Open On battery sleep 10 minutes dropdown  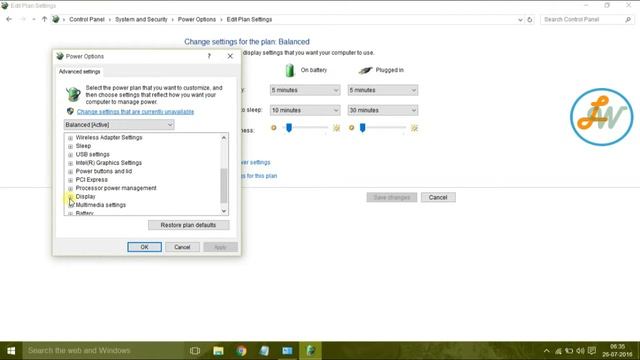coord(305,110)
